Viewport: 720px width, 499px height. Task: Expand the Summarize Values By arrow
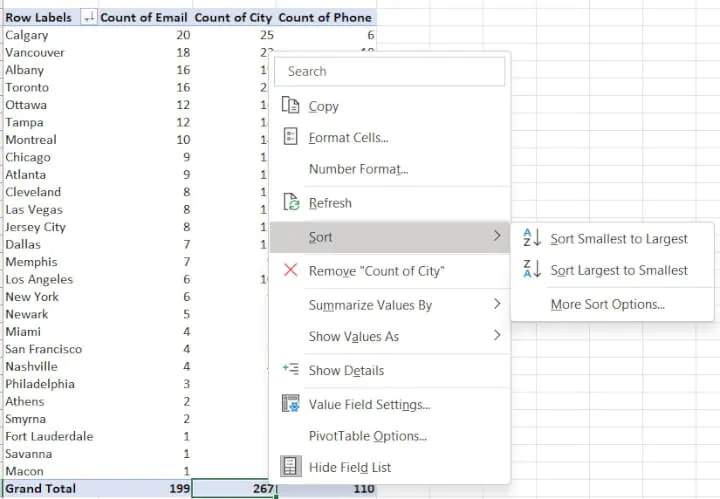497,304
